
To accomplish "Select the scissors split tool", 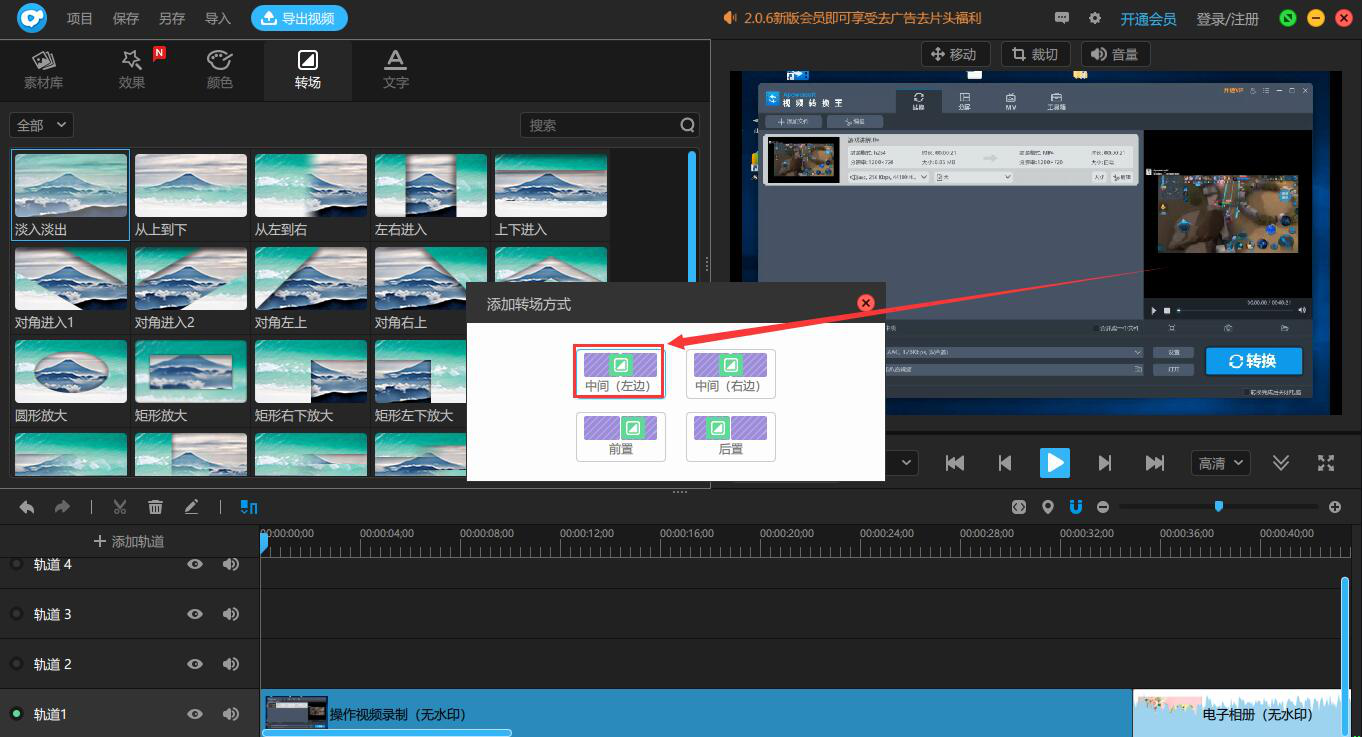I will point(120,507).
